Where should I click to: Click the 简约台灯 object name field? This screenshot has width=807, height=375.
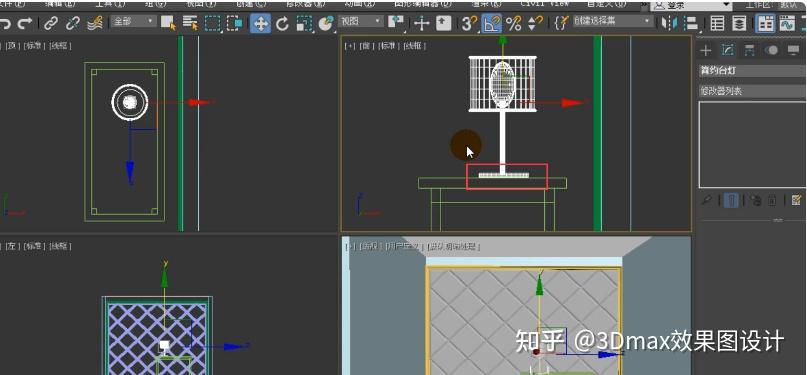pyautogui.click(x=752, y=70)
